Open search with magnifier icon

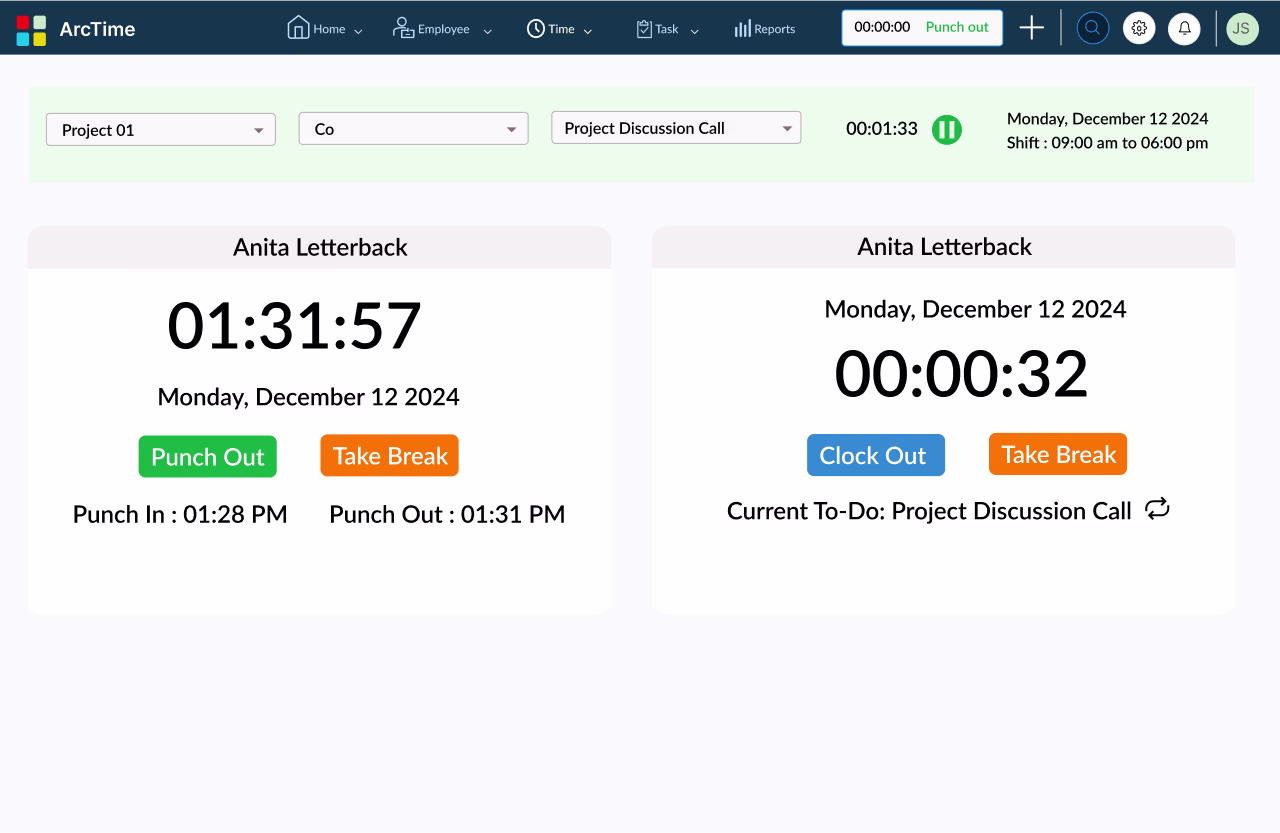pyautogui.click(x=1093, y=28)
